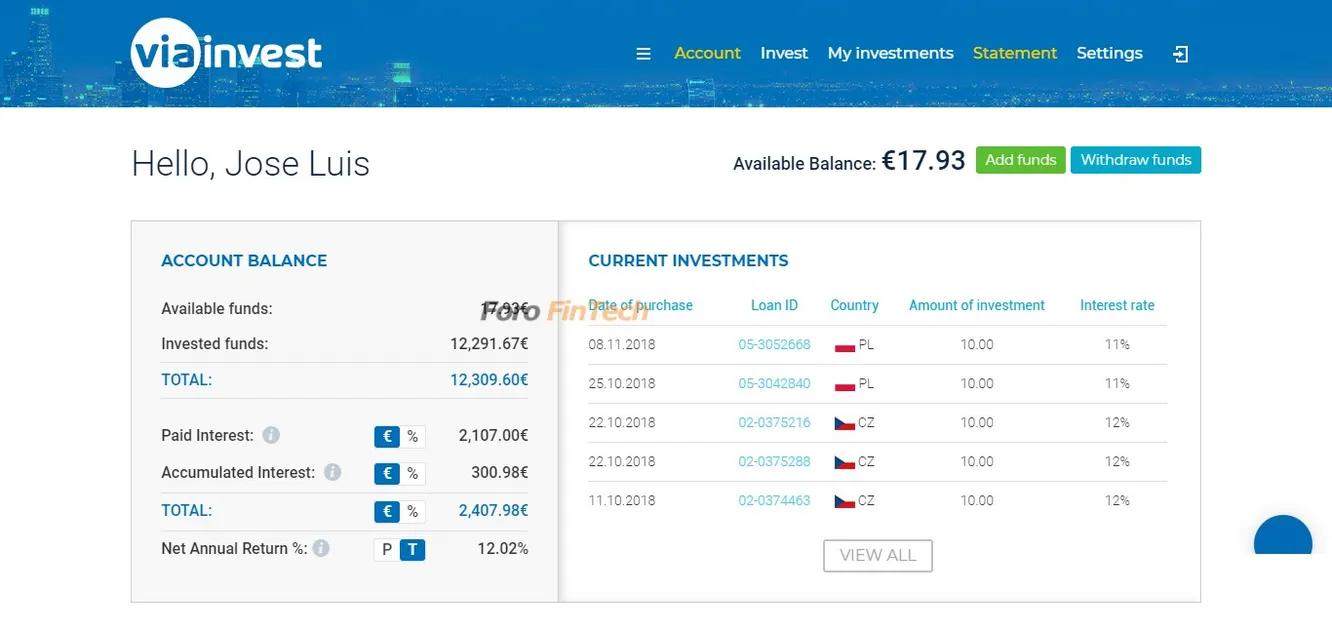The image size is (1332, 634).
Task: Open the Invest menu item
Action: [x=783, y=53]
